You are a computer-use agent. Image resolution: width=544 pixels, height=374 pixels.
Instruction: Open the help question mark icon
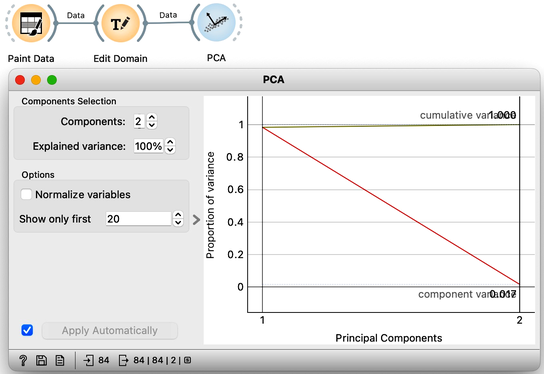pyautogui.click(x=23, y=360)
